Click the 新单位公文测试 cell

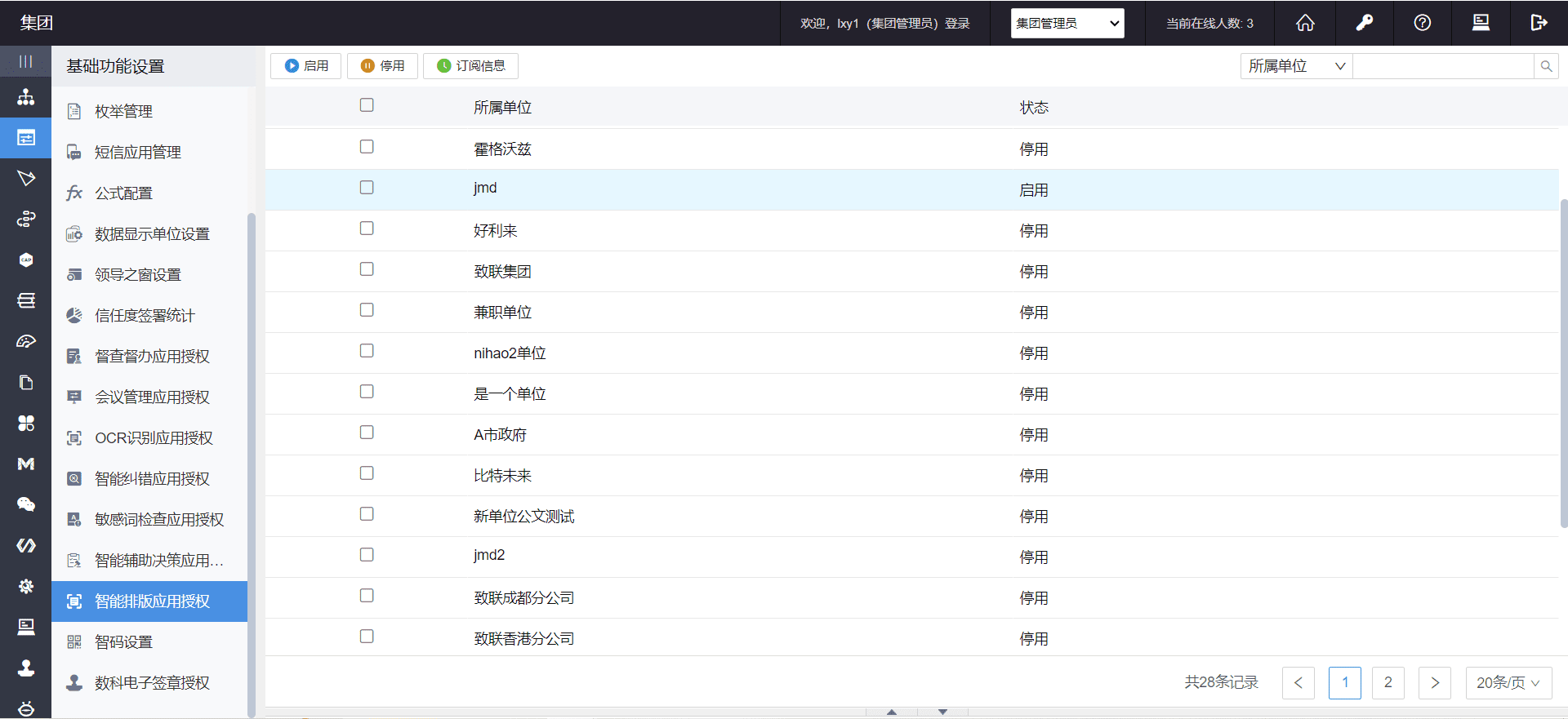click(x=524, y=517)
